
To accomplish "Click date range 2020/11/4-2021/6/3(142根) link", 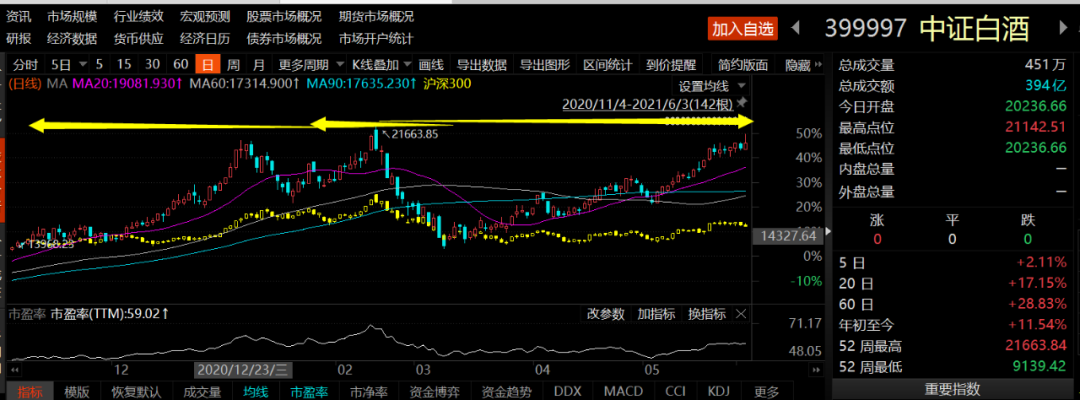I will pos(647,104).
